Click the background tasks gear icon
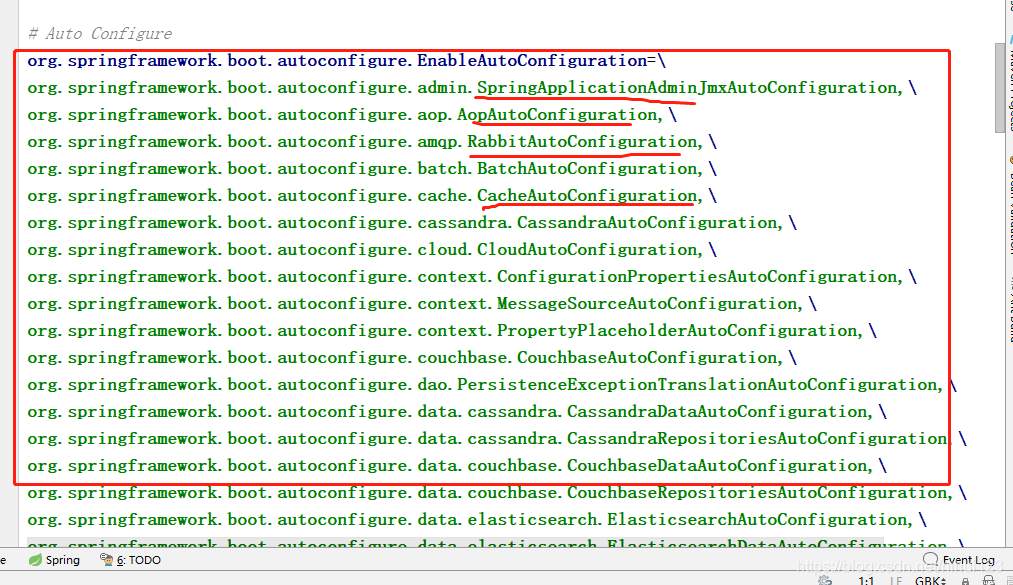This screenshot has height=585, width=1013. point(825,581)
